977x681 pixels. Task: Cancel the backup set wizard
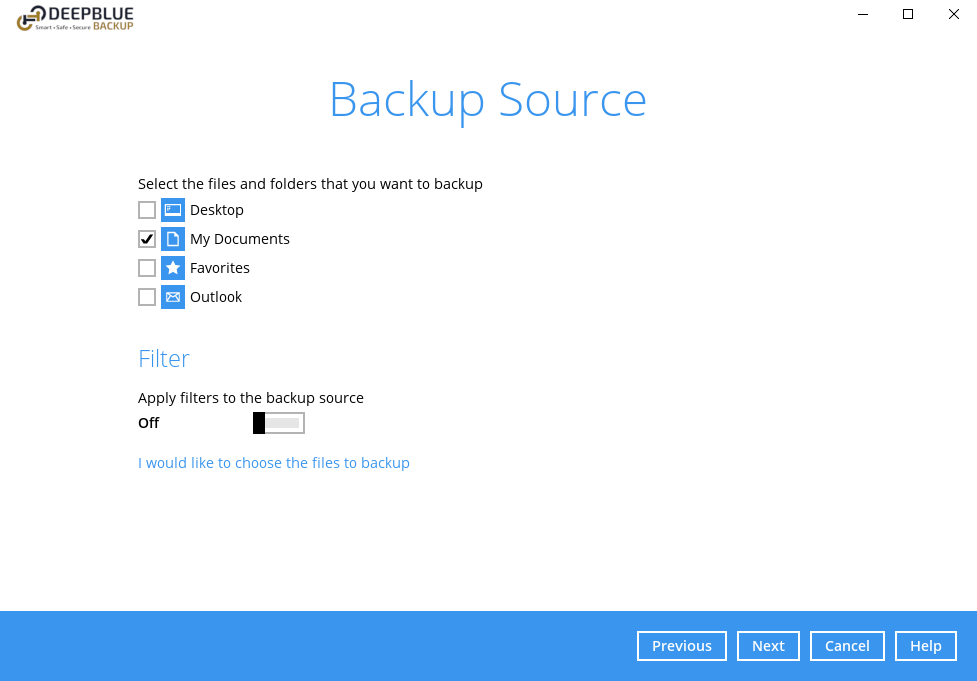tap(847, 646)
